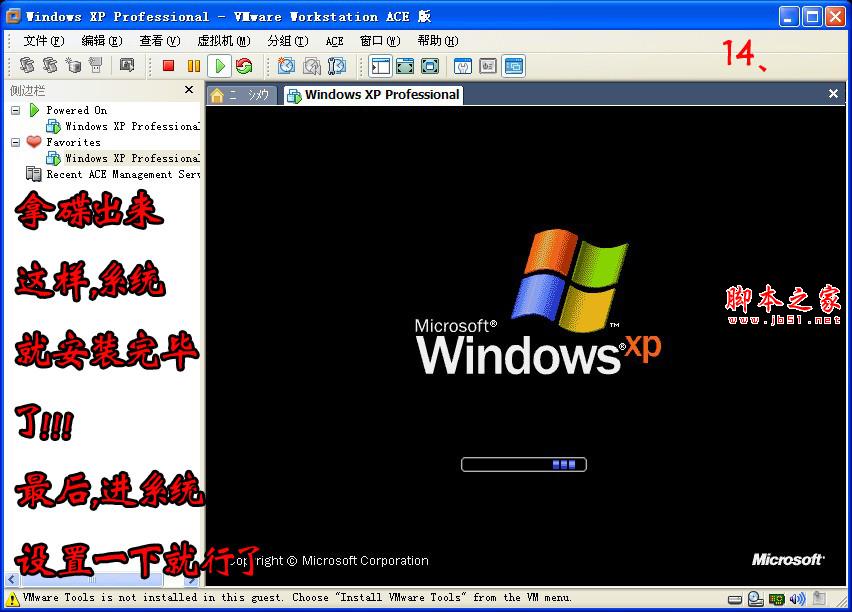The image size is (852, 612).
Task: Select Windows XP Professional under Favorites
Action: click(x=123, y=158)
